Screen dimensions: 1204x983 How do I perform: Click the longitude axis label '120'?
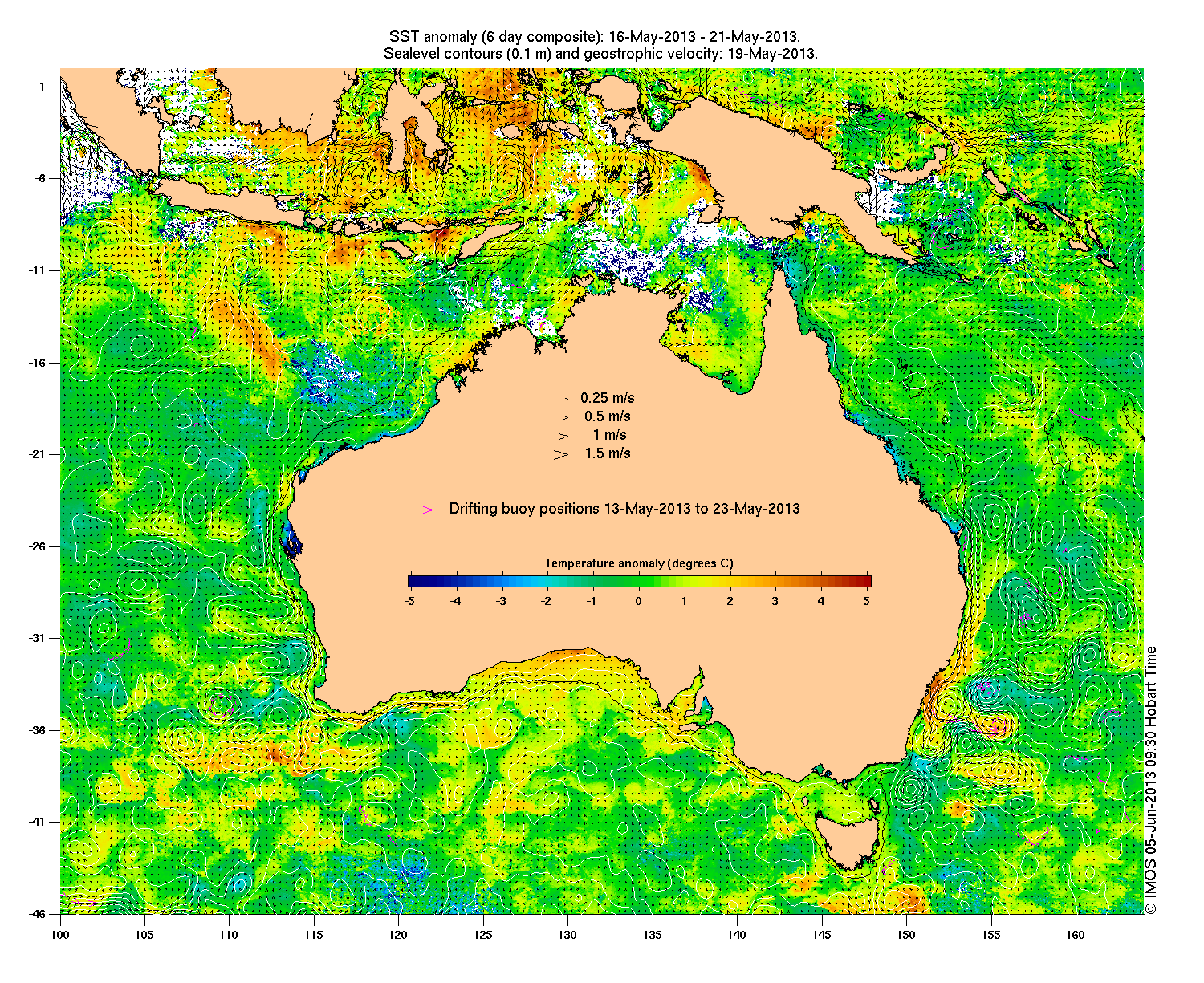(398, 935)
